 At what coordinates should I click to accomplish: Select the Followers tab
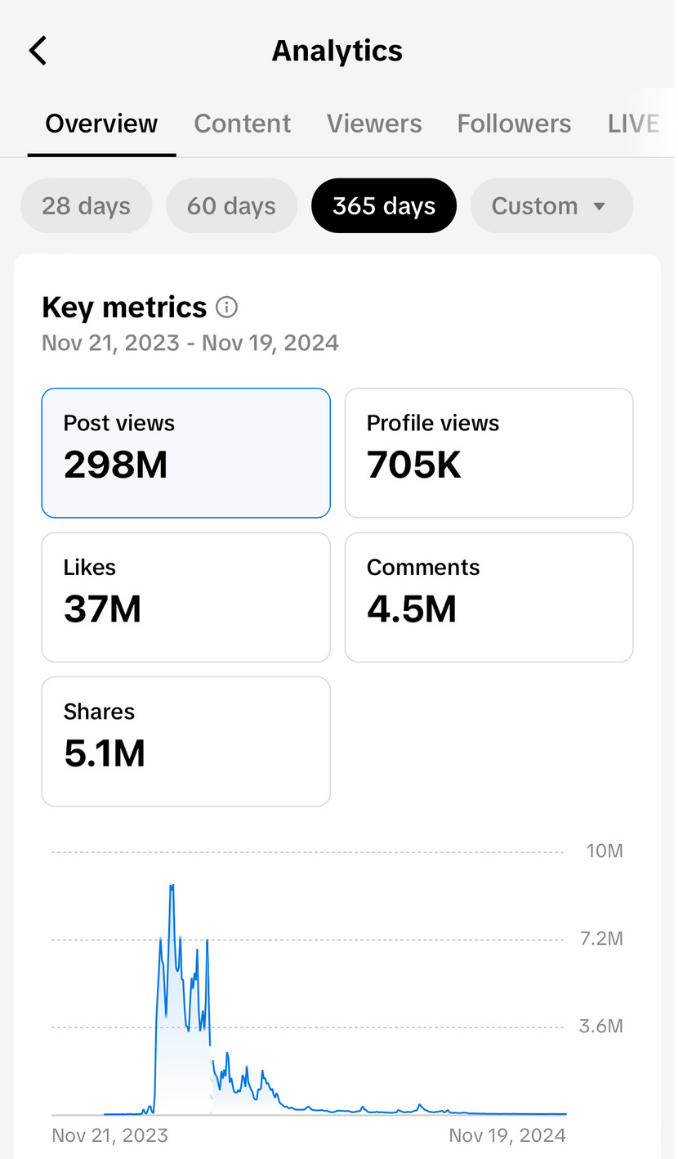tap(514, 124)
